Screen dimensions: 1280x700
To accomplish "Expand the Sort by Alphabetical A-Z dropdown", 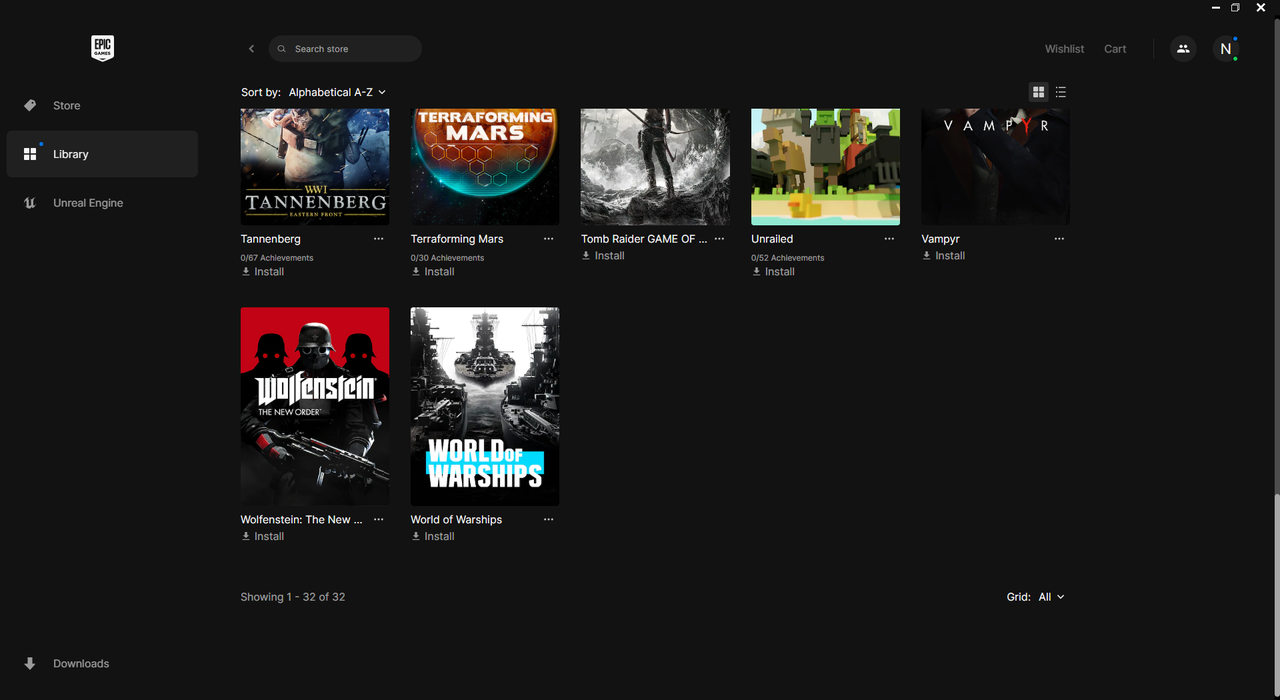I will 337,92.
